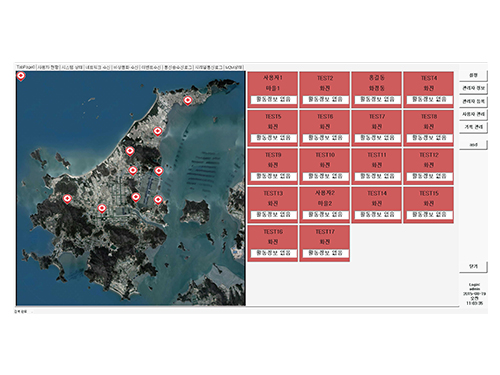Click the TEST7 user tile
The height and width of the screenshot is (375, 500).
coord(377,128)
